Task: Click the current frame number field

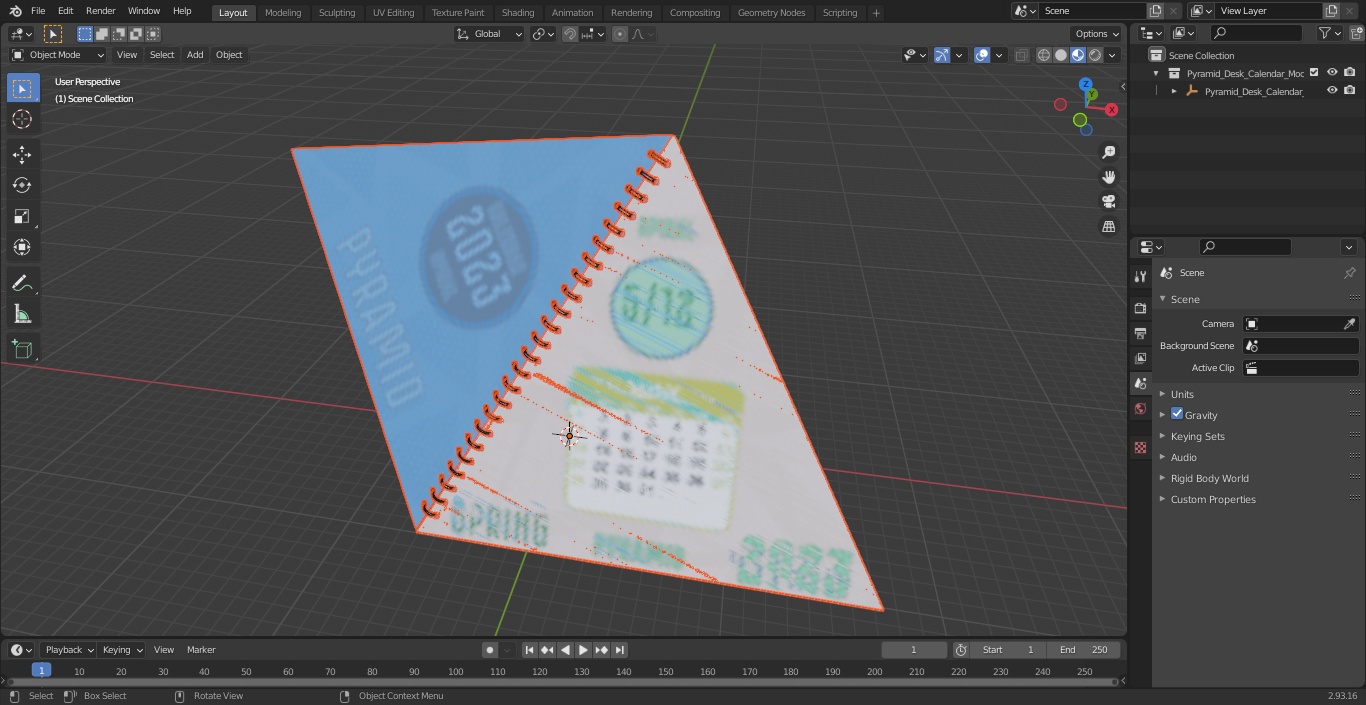Action: (x=913, y=650)
